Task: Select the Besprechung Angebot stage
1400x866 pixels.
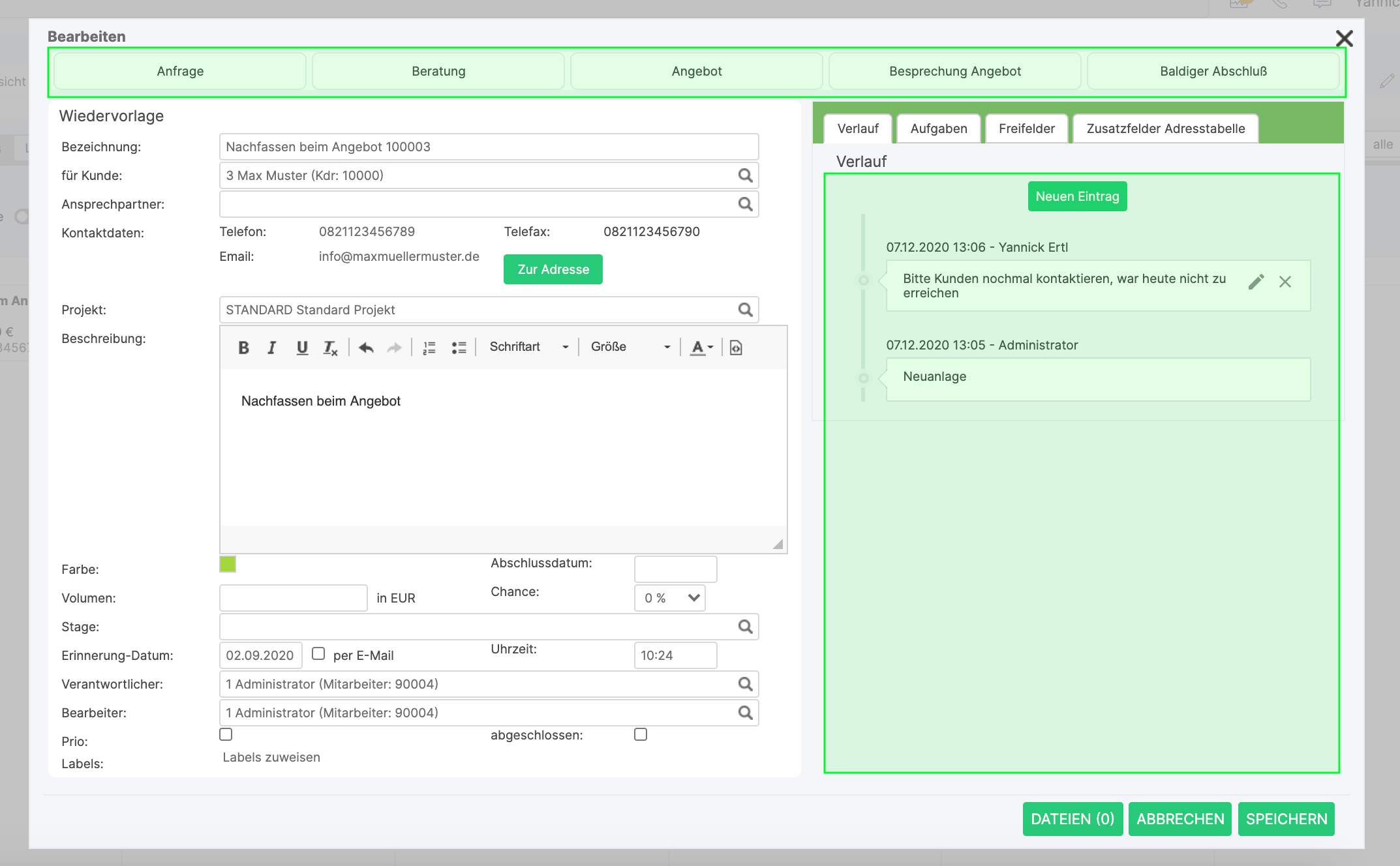Action: (x=954, y=71)
